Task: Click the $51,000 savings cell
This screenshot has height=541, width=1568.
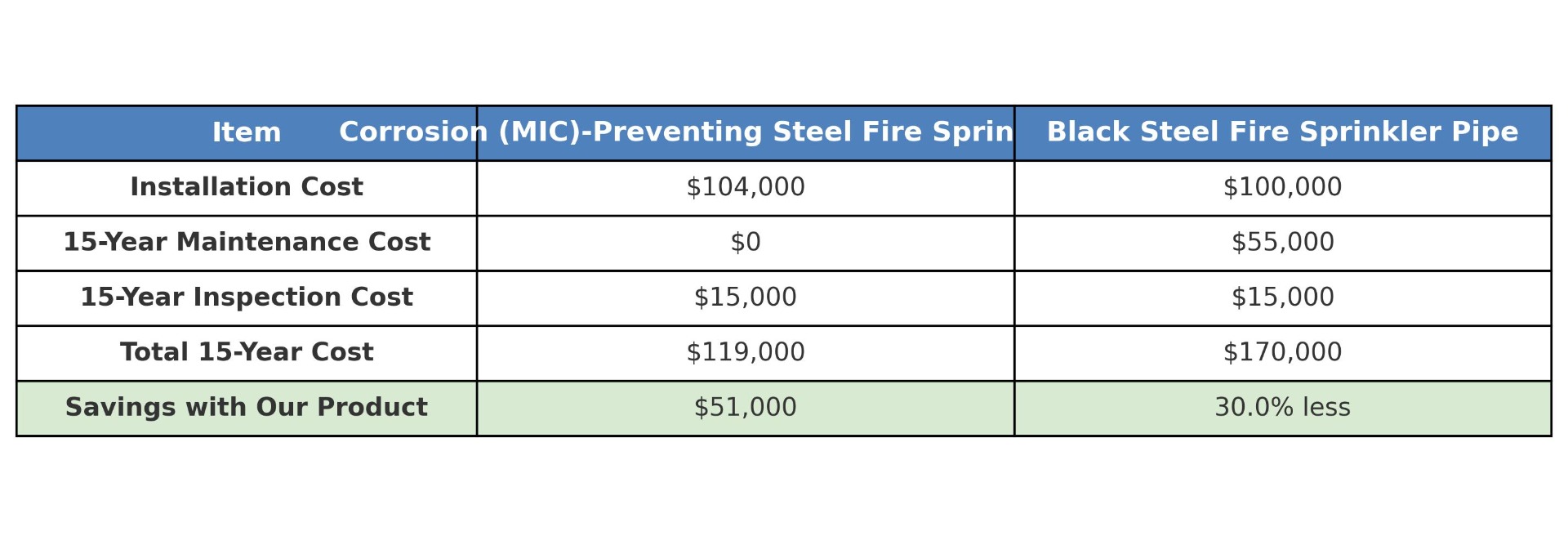Action: click(746, 408)
